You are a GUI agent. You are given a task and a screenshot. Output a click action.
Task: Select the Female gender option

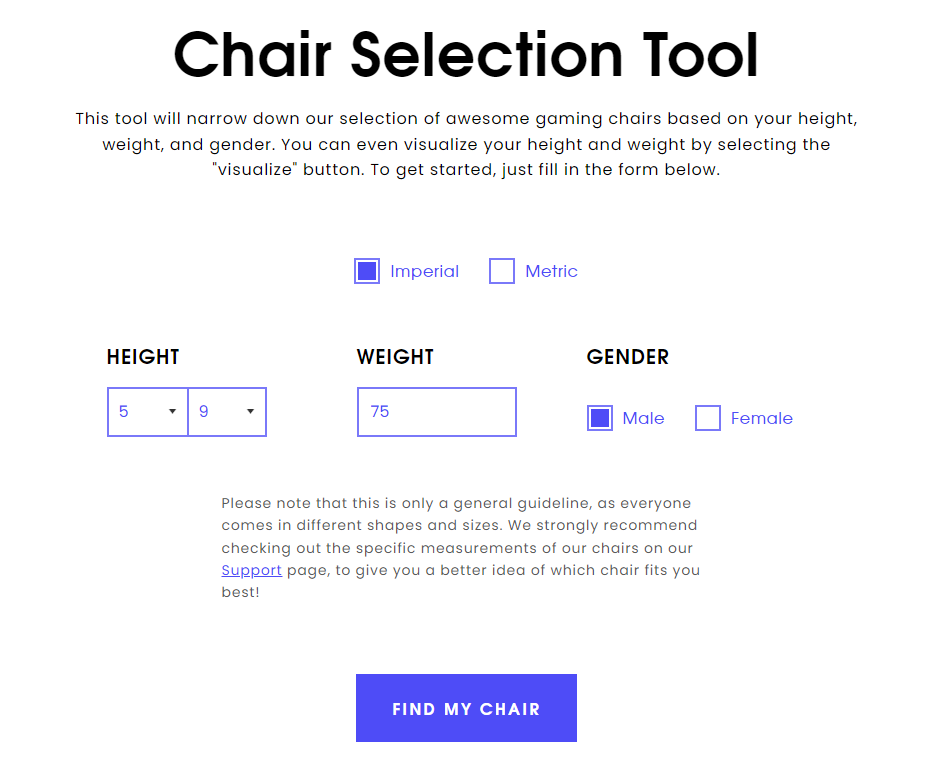708,418
